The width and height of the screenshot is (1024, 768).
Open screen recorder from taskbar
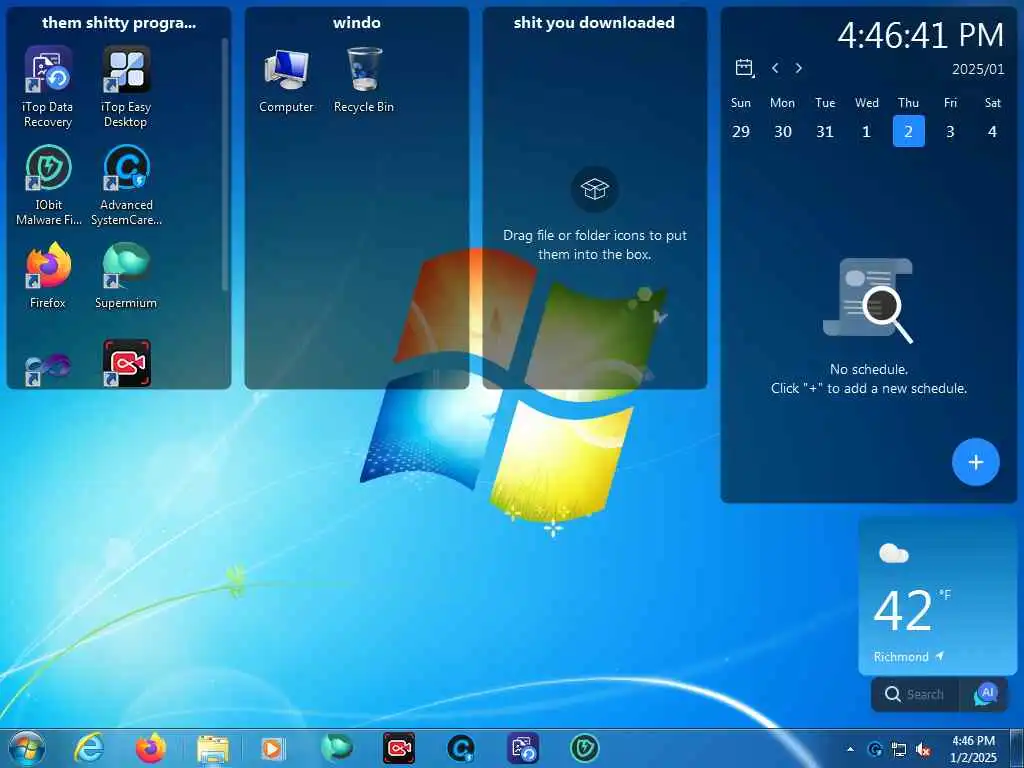(x=398, y=748)
